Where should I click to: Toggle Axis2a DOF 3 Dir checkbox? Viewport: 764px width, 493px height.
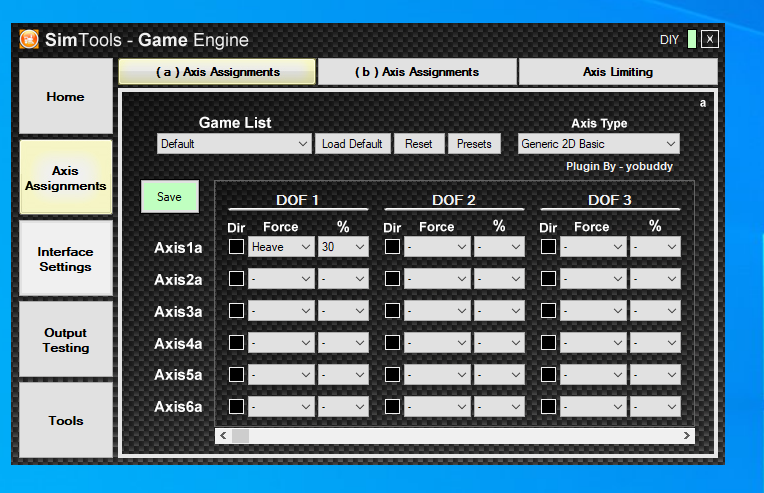click(x=548, y=279)
